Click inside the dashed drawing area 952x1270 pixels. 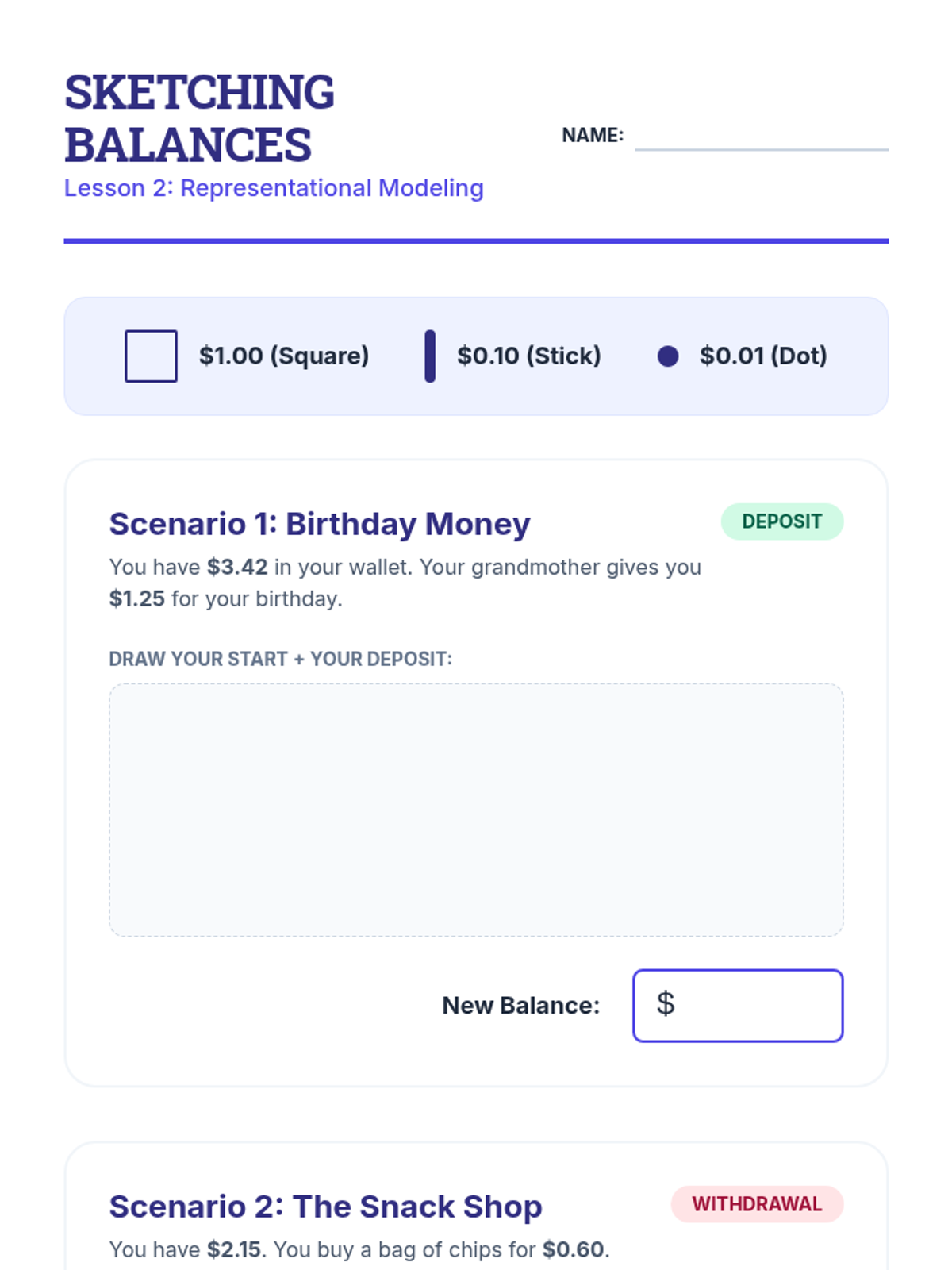coord(476,810)
